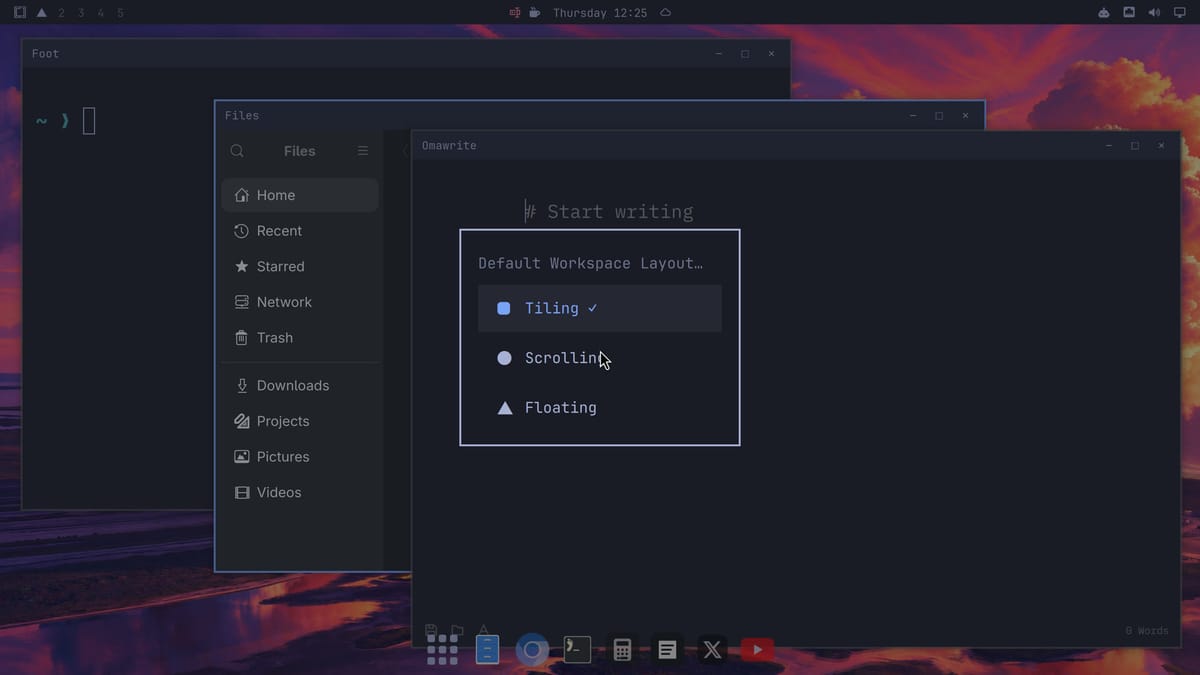Screen dimensions: 1200x675
Task: Click the overview icon in top bar
Action: (19, 13)
